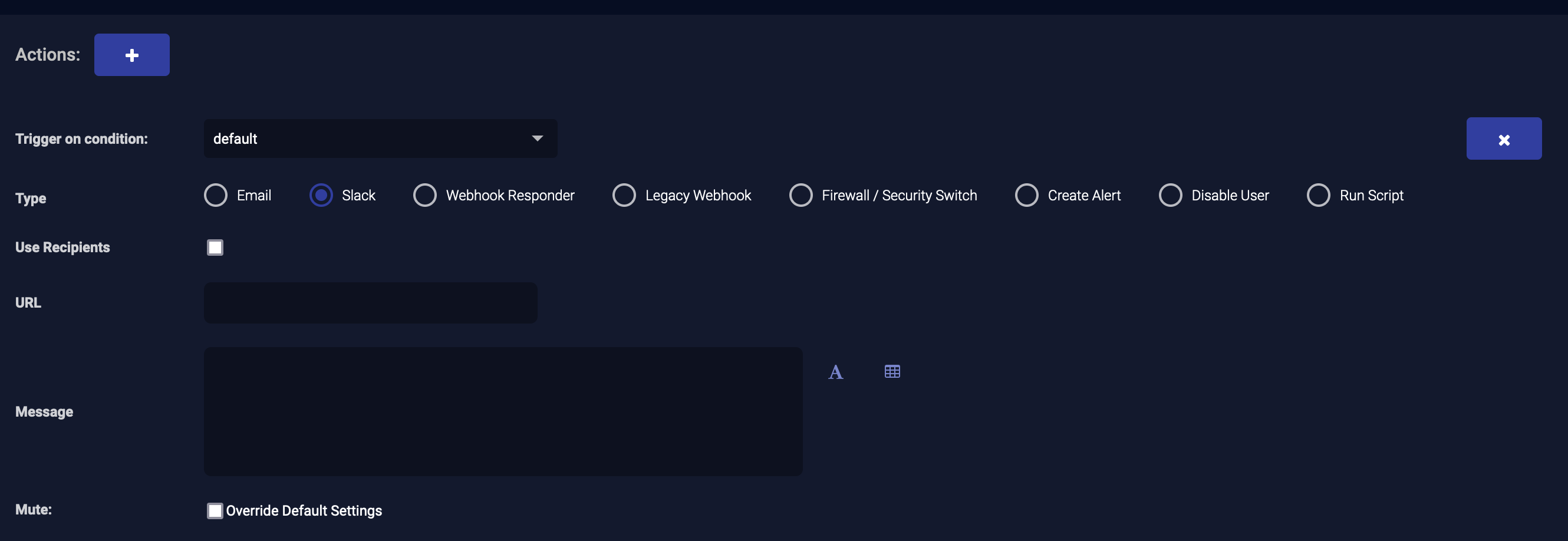Open the Trigger on condition dropdown
This screenshot has height=541, width=1568.
pyautogui.click(x=380, y=138)
